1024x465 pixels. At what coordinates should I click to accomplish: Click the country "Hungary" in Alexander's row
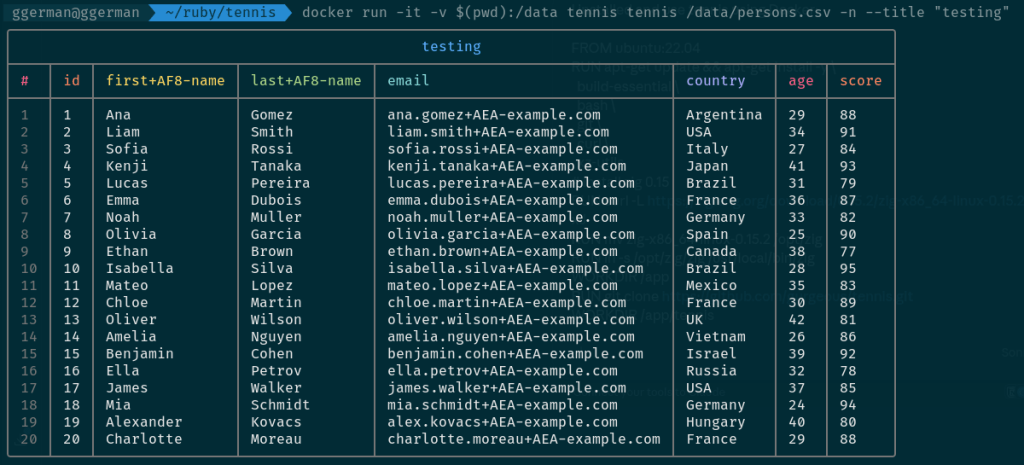click(x=715, y=422)
